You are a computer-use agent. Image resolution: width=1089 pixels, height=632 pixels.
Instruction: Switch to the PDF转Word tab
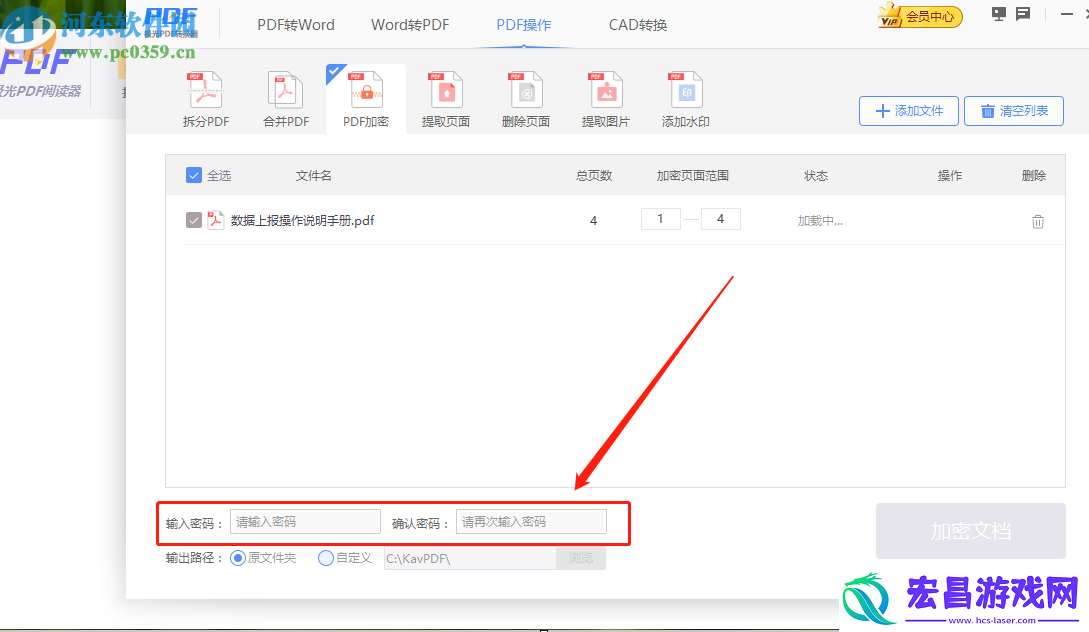(x=296, y=25)
